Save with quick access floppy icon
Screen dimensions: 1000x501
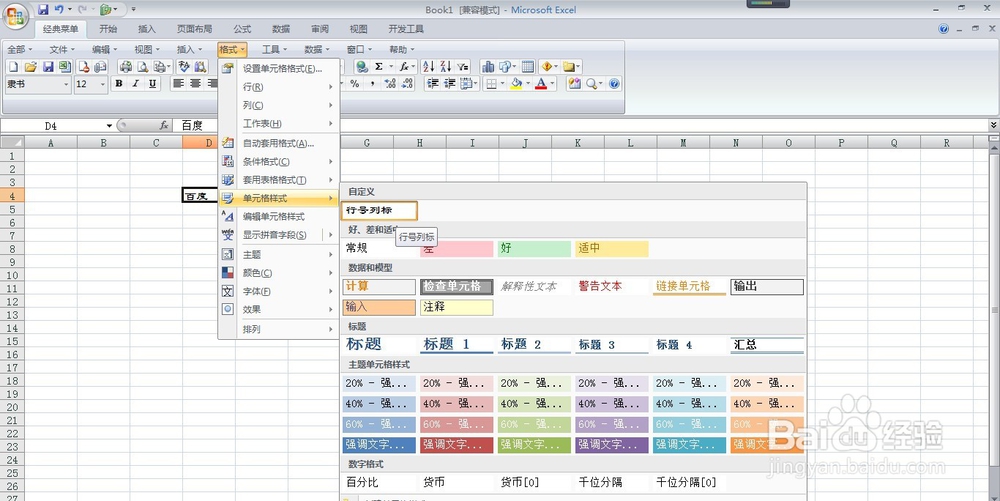click(x=43, y=9)
